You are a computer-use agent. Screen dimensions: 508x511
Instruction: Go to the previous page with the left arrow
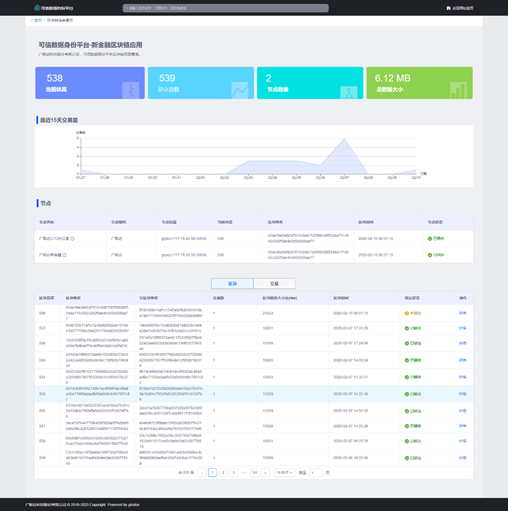[x=202, y=473]
